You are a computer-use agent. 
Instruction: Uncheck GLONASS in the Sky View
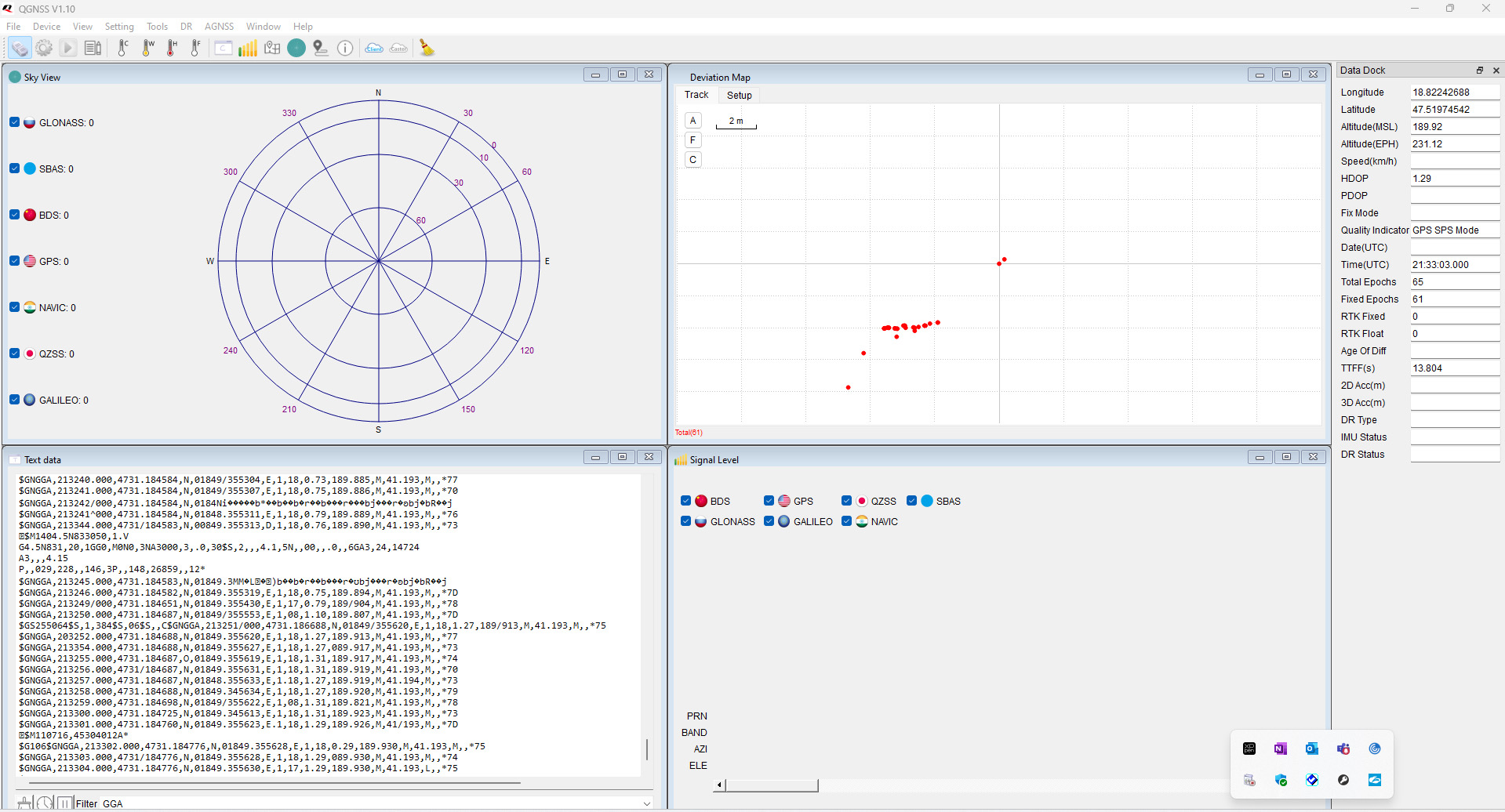pos(15,122)
